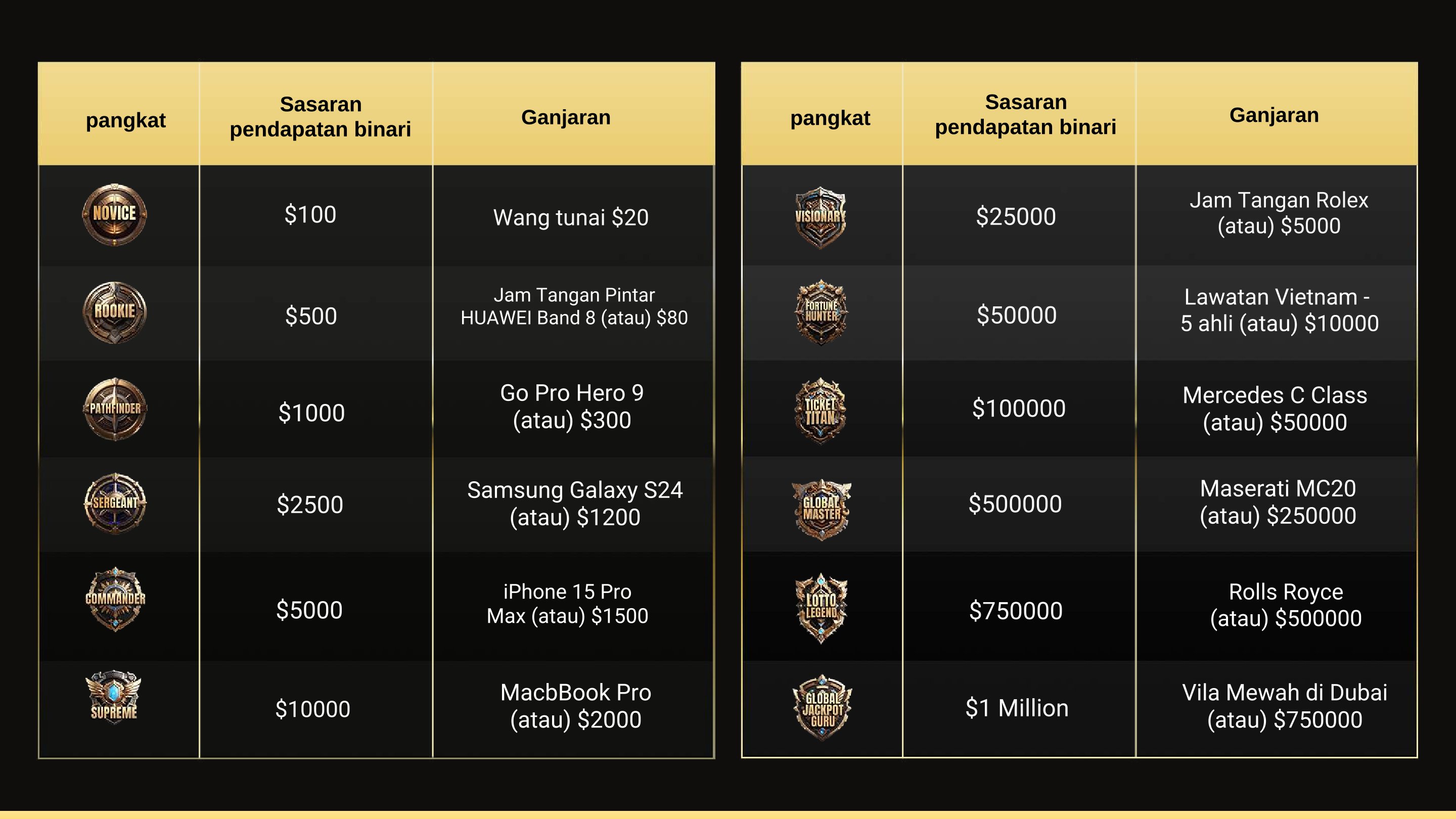Select the Mercedes C Class reward
The width and height of the screenshot is (1456, 819).
tap(1275, 408)
